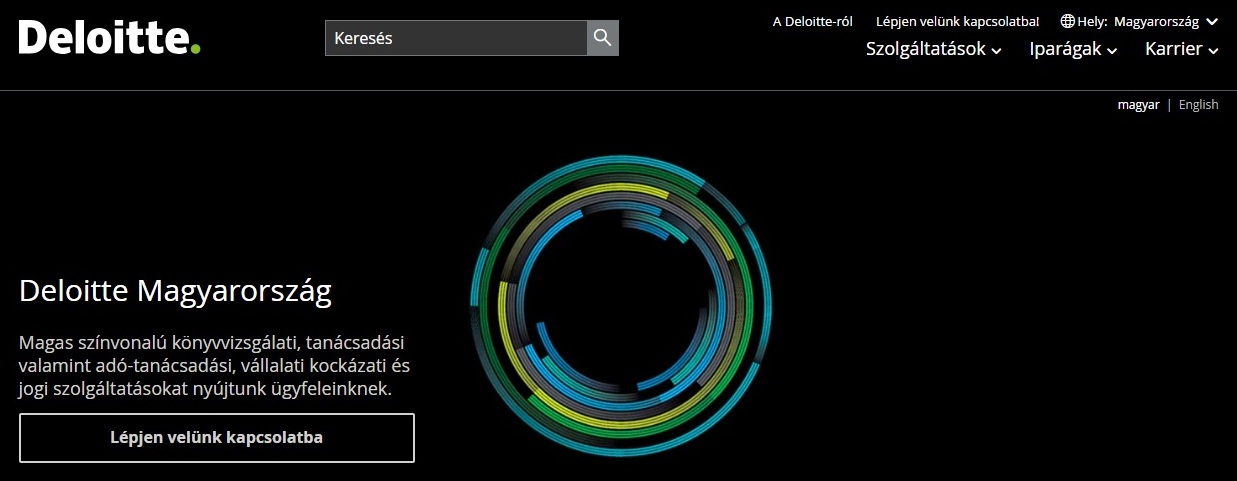Expand the Szolgáltatások menu
The image size is (1237, 481).
(x=933, y=49)
